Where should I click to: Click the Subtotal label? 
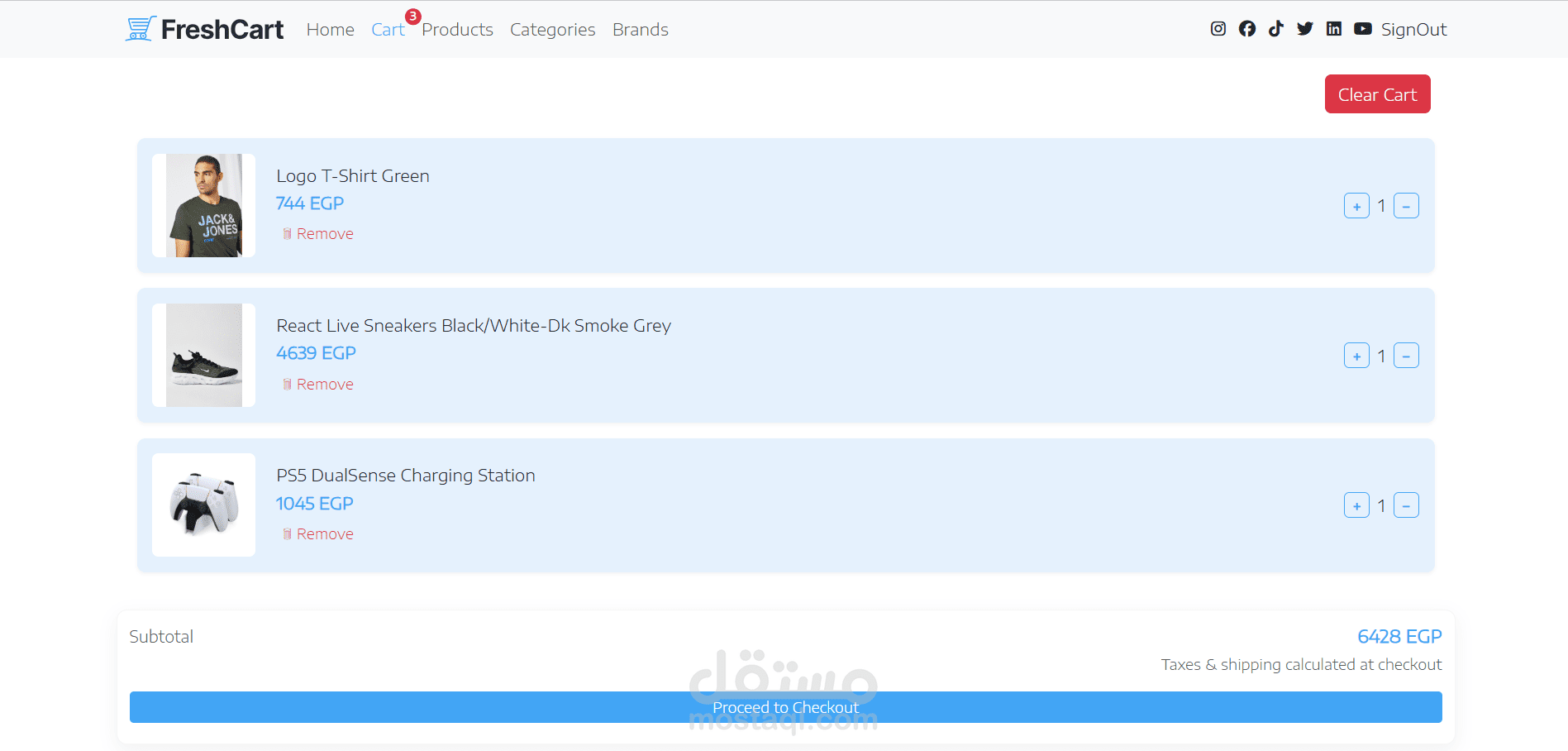click(x=161, y=637)
